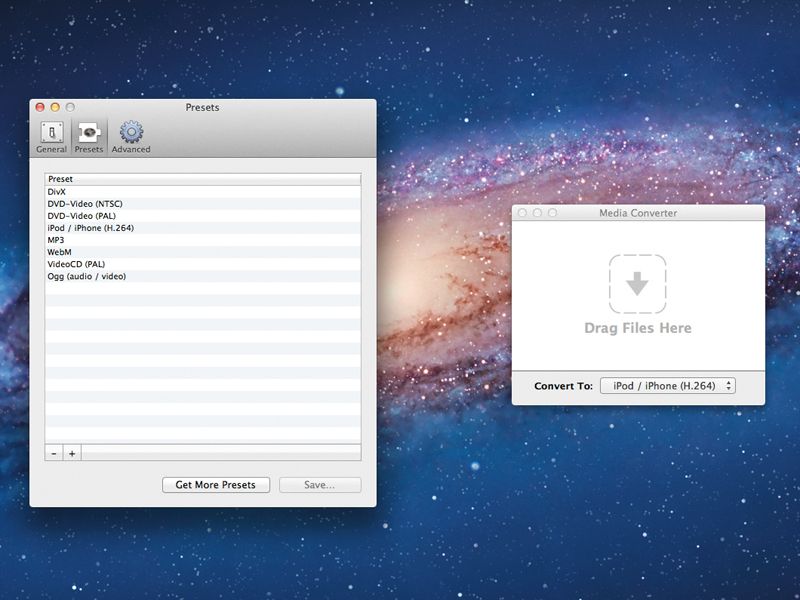800x600 pixels.
Task: Remove a preset with the minus button
Action: 55,453
